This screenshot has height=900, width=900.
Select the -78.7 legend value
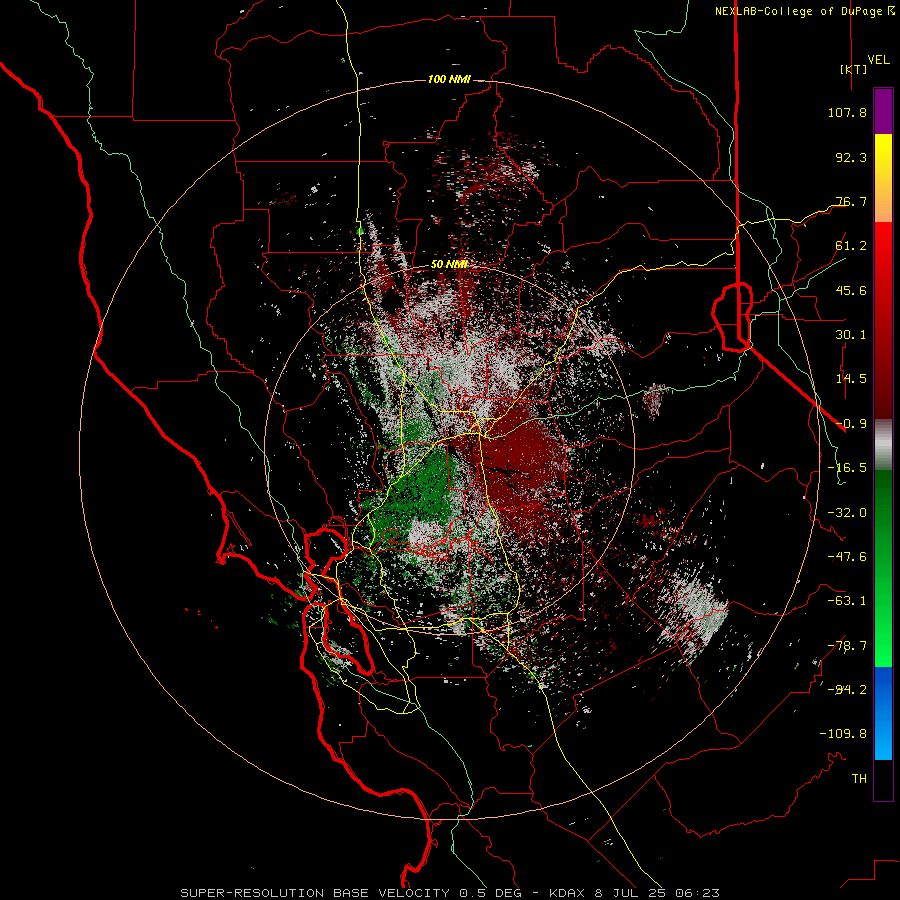(847, 646)
